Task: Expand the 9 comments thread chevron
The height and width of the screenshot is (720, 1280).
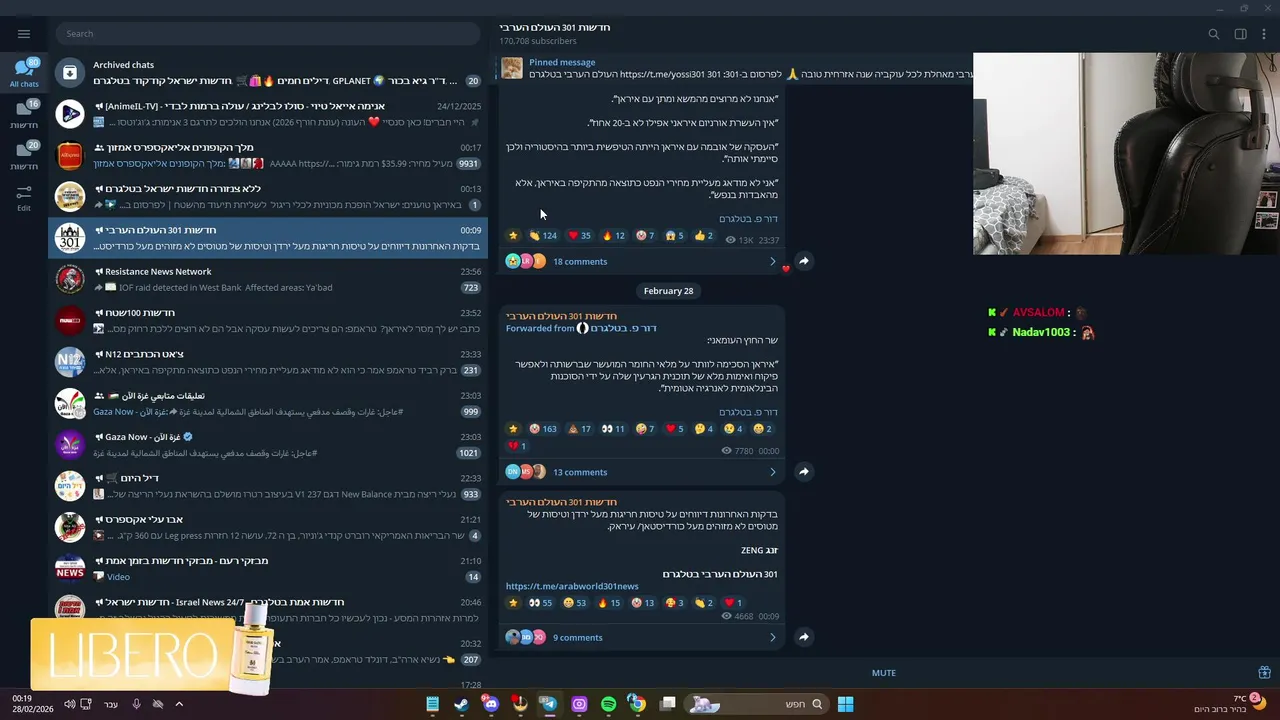Action: click(772, 637)
